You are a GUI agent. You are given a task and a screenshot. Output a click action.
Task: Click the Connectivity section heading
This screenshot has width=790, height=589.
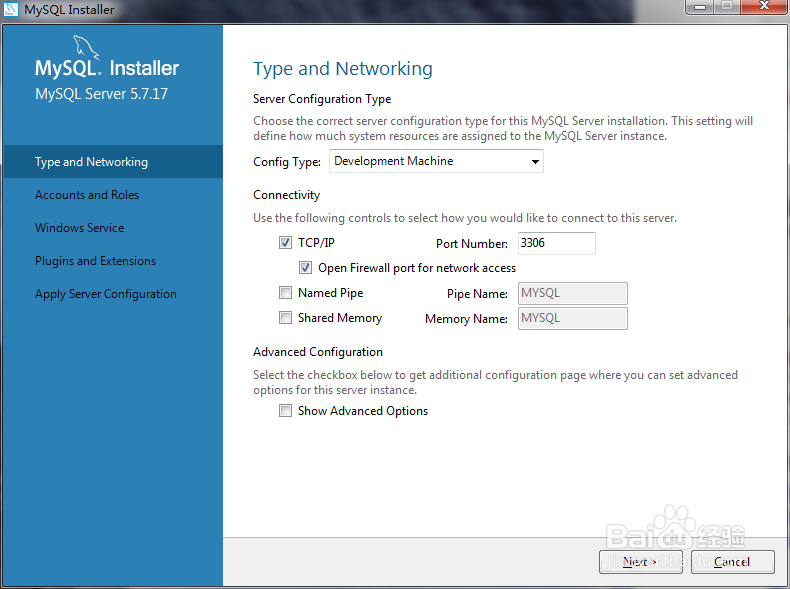pyautogui.click(x=286, y=195)
